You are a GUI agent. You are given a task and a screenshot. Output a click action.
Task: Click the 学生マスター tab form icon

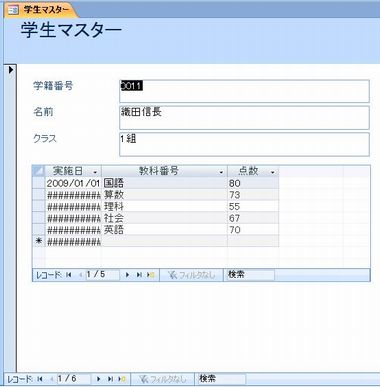(13, 10)
